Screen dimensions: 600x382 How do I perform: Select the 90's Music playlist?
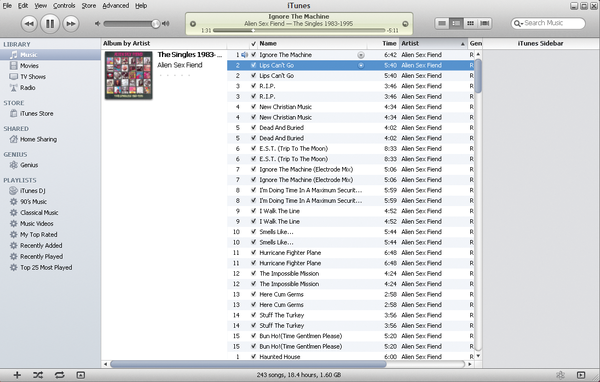[33, 202]
